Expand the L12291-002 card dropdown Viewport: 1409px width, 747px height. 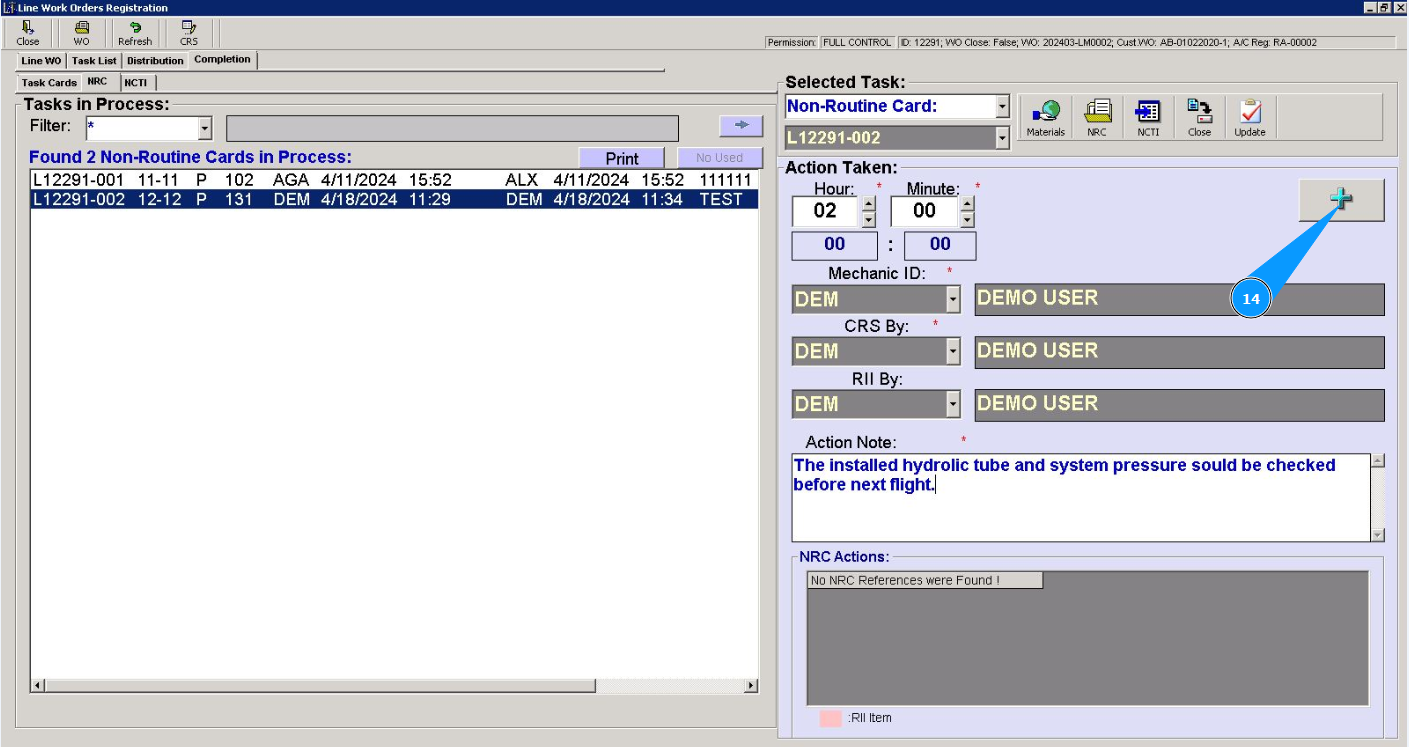pos(1003,138)
